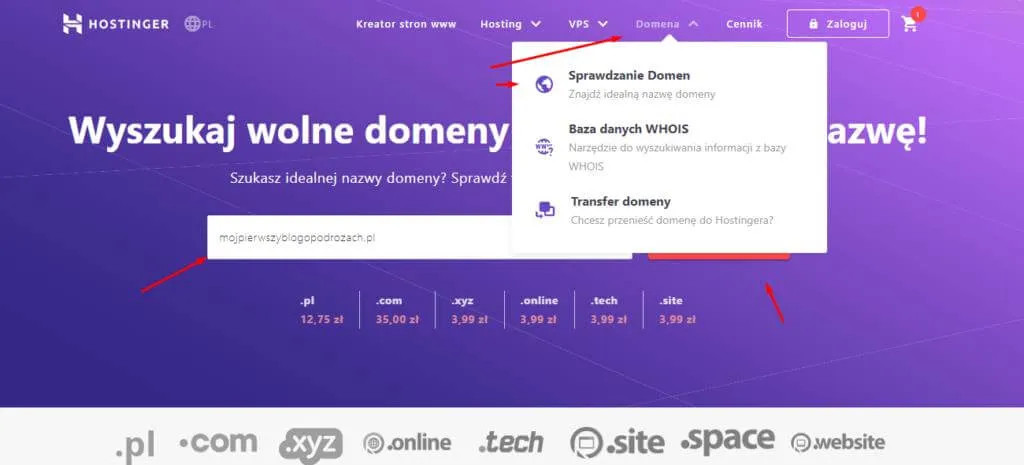Image resolution: width=1024 pixels, height=465 pixels.
Task: Open the Cennik pricing page
Action: click(744, 24)
